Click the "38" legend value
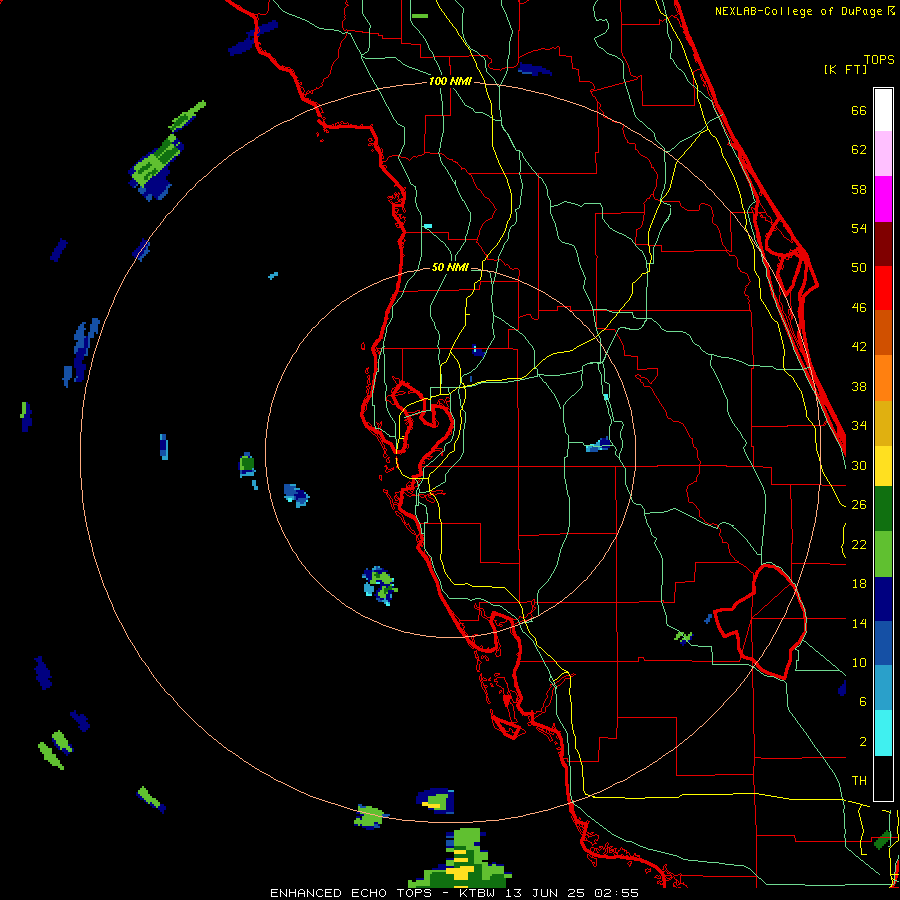 tap(859, 386)
